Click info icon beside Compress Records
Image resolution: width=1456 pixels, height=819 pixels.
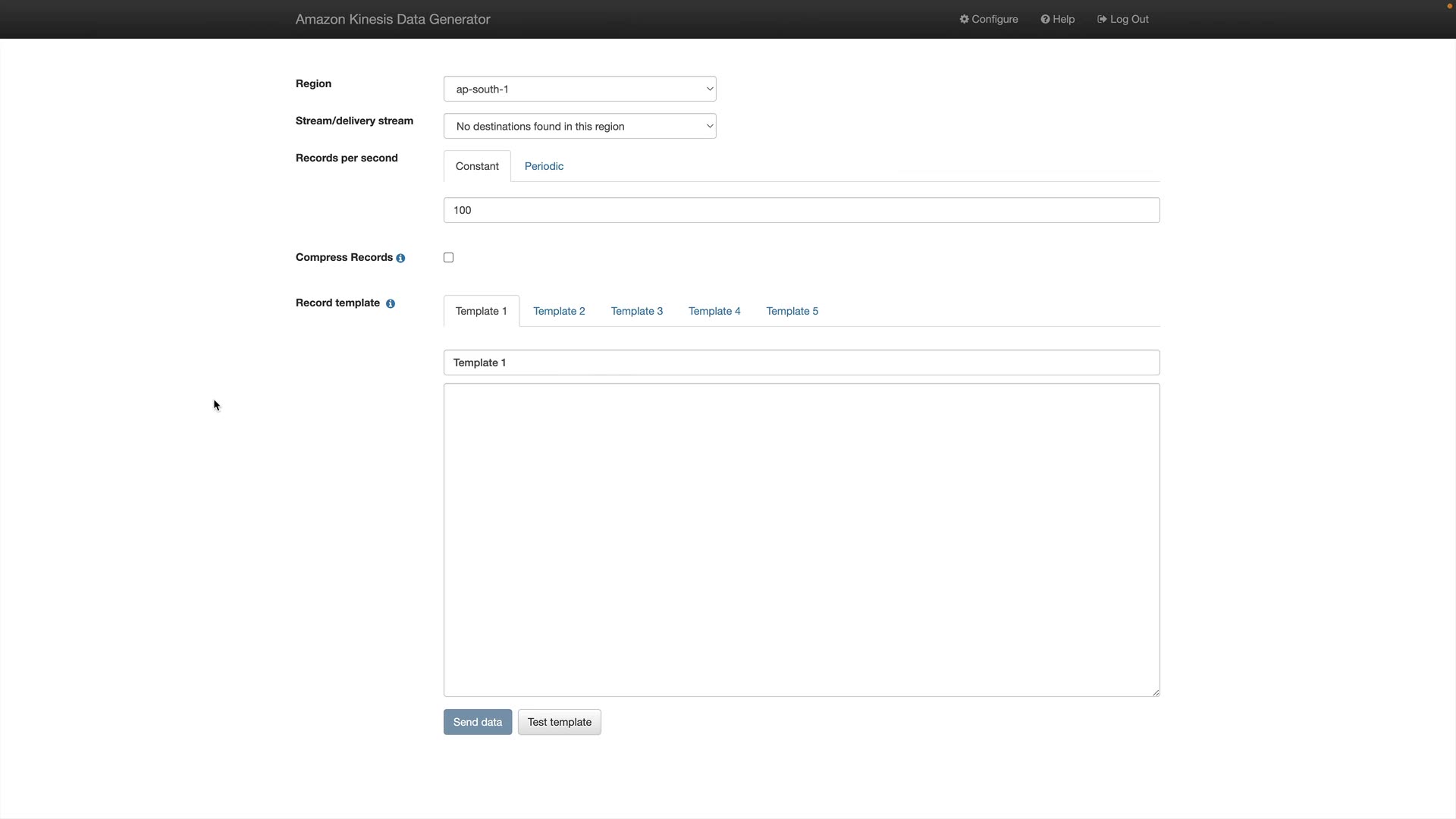pyautogui.click(x=400, y=259)
